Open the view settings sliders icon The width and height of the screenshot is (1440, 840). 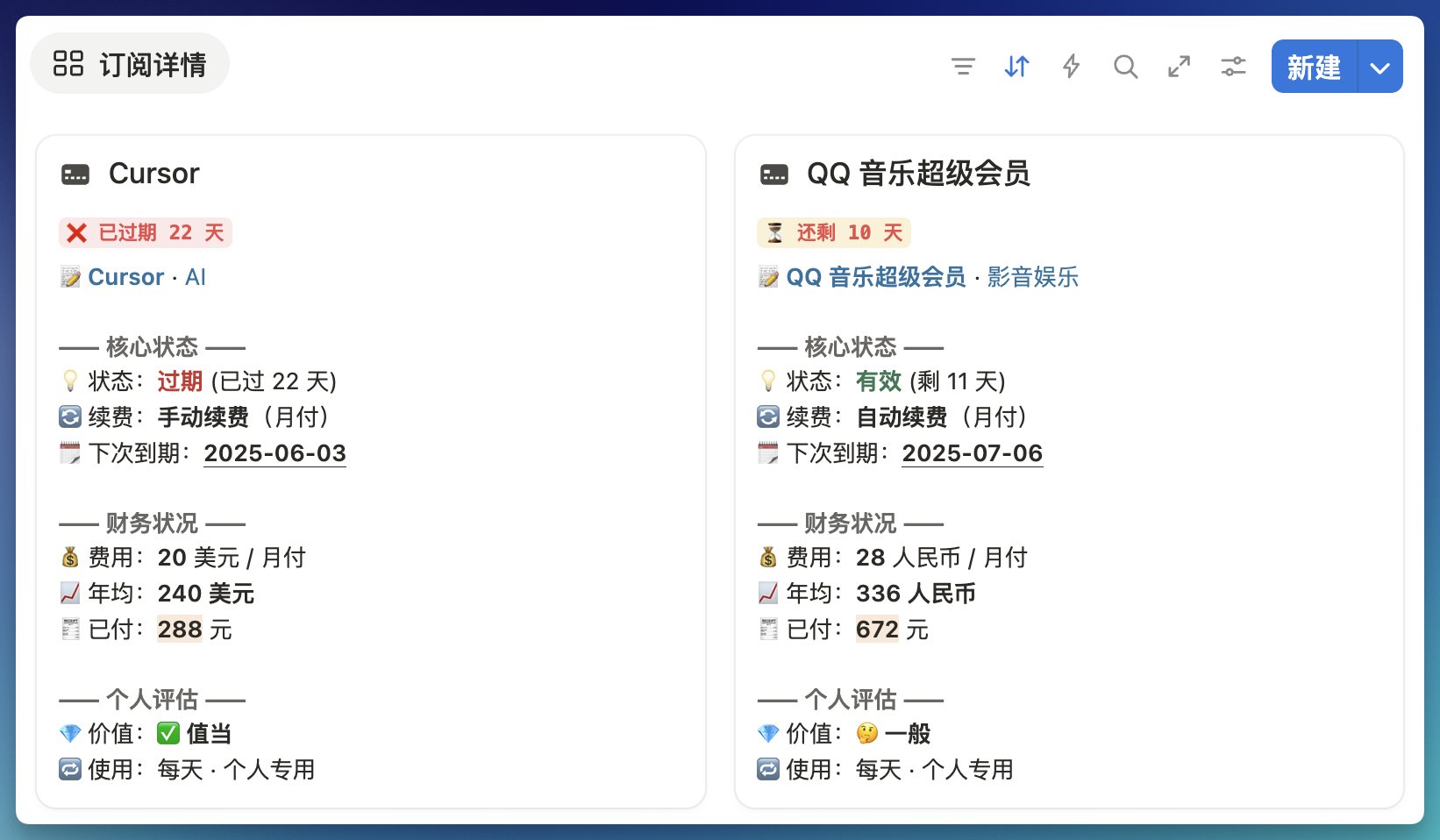point(1234,67)
